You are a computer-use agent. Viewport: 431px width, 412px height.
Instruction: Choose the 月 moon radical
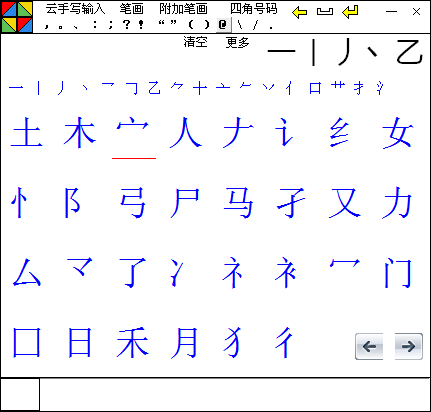point(185,343)
